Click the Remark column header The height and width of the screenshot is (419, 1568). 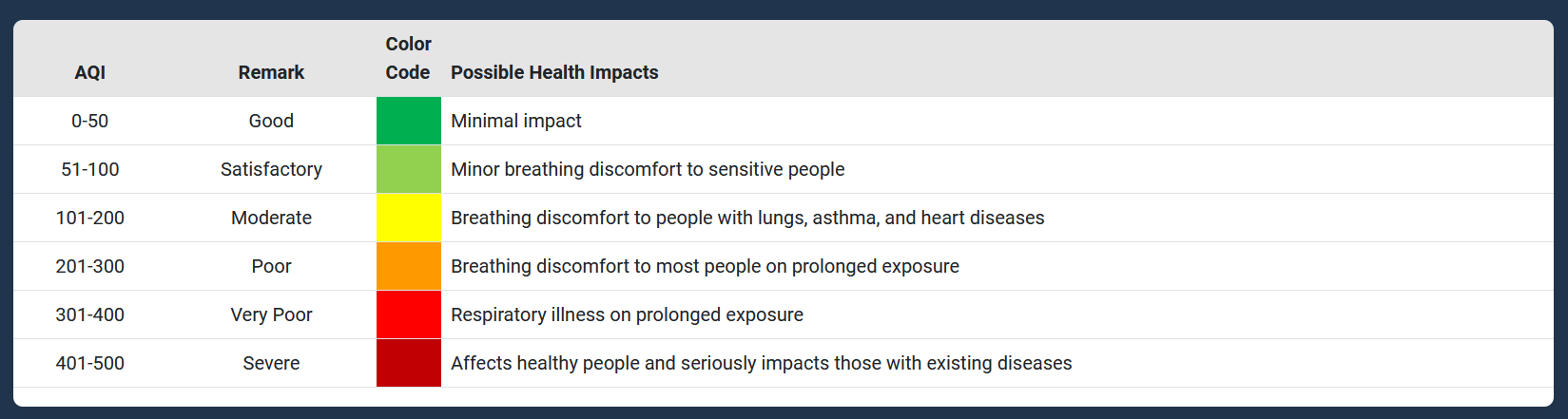[271, 72]
